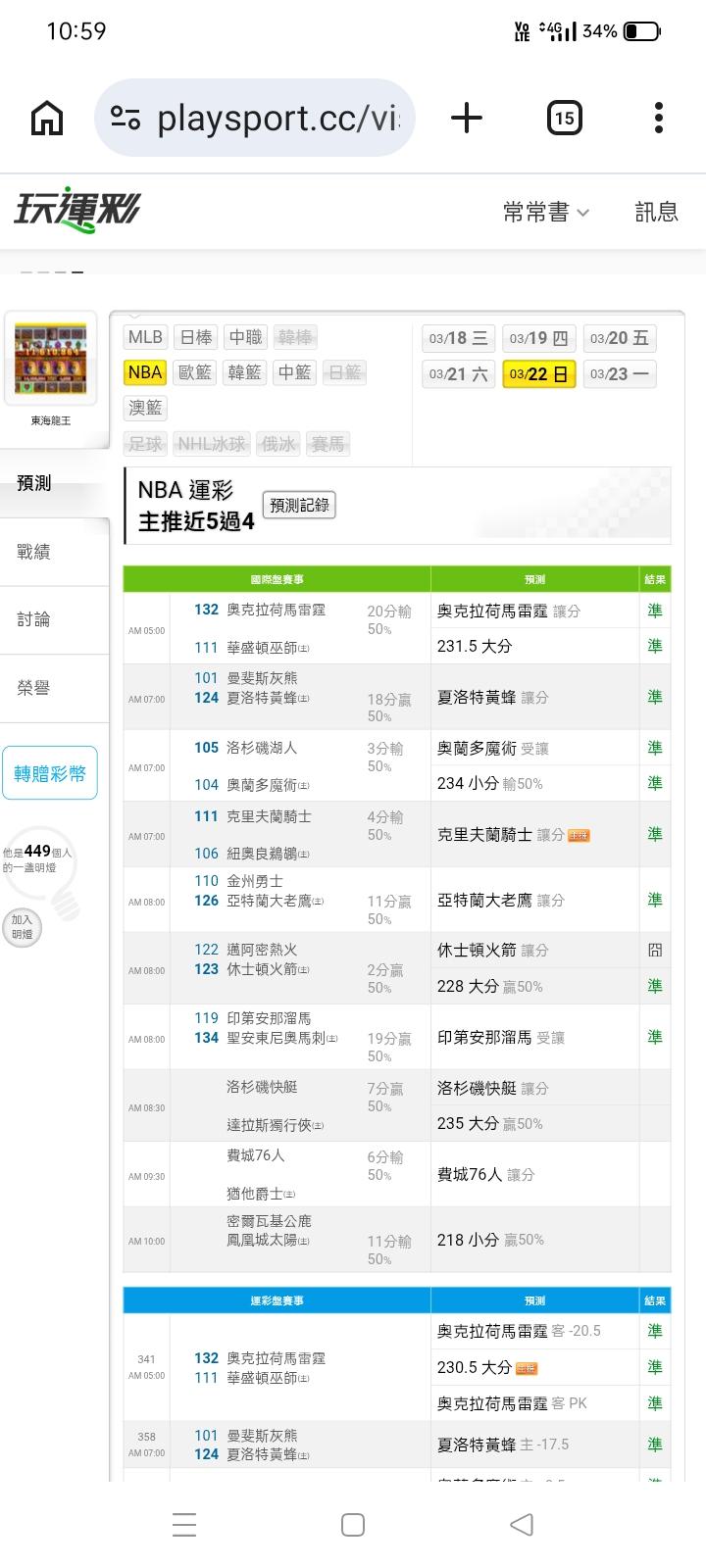Screen dimensions: 706x1568
Task: Click 奧克拉荷馬雷霆 客 -20.5 prediction
Action: [519, 1331]
